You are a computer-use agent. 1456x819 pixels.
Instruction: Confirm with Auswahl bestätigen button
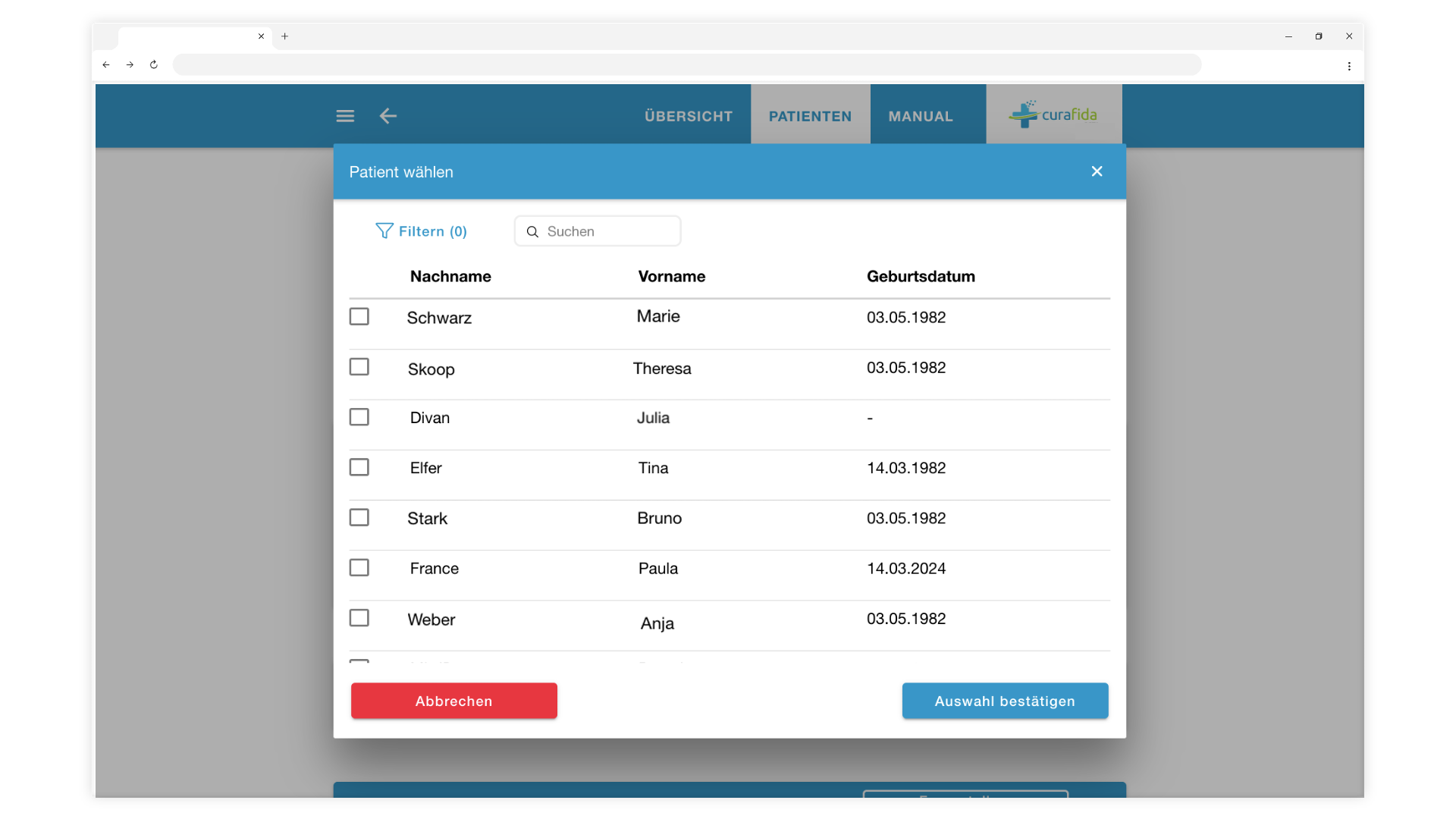point(1005,701)
